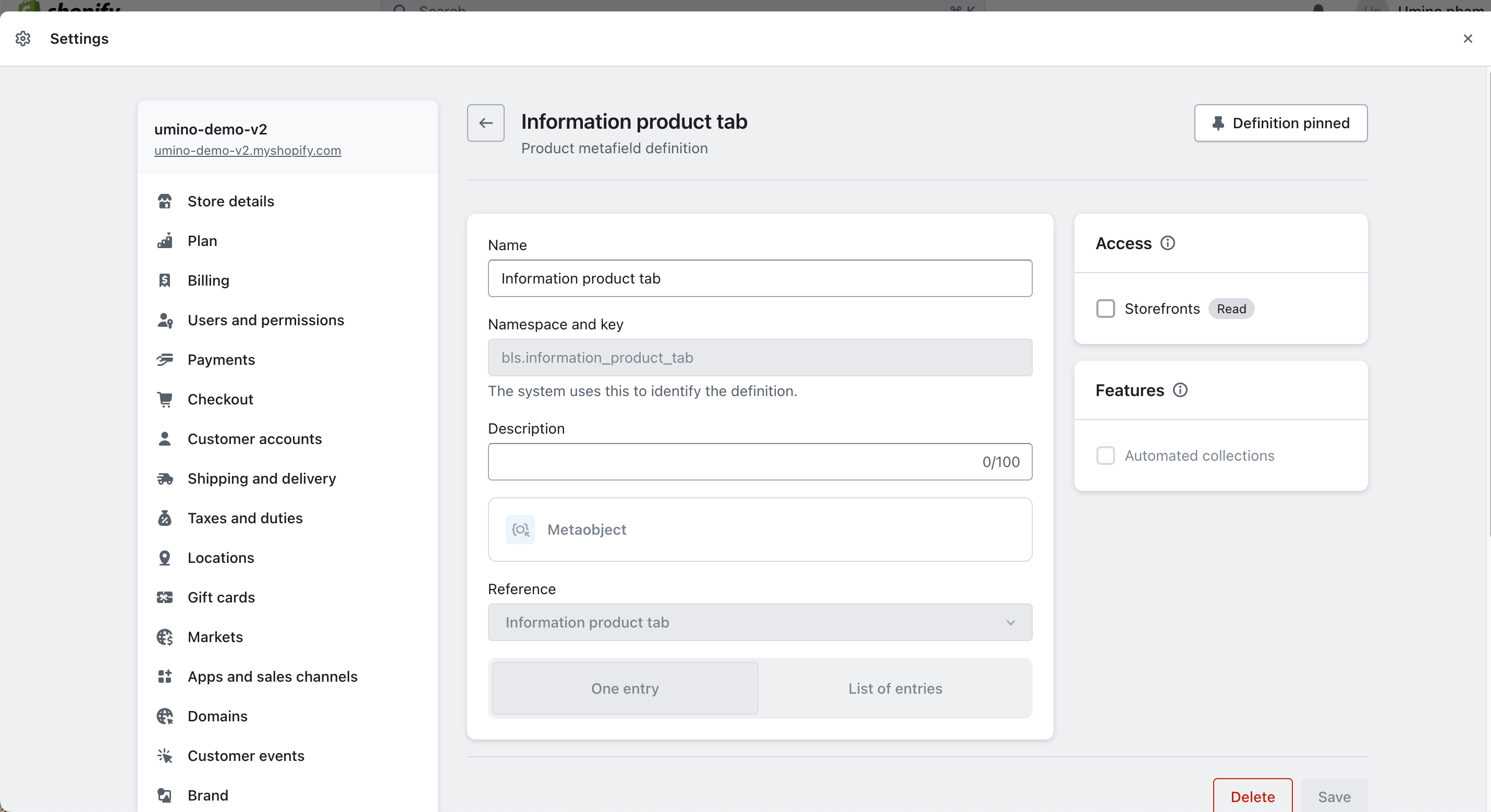Open the umino-demo-v2.myshopify.com link

tap(247, 151)
